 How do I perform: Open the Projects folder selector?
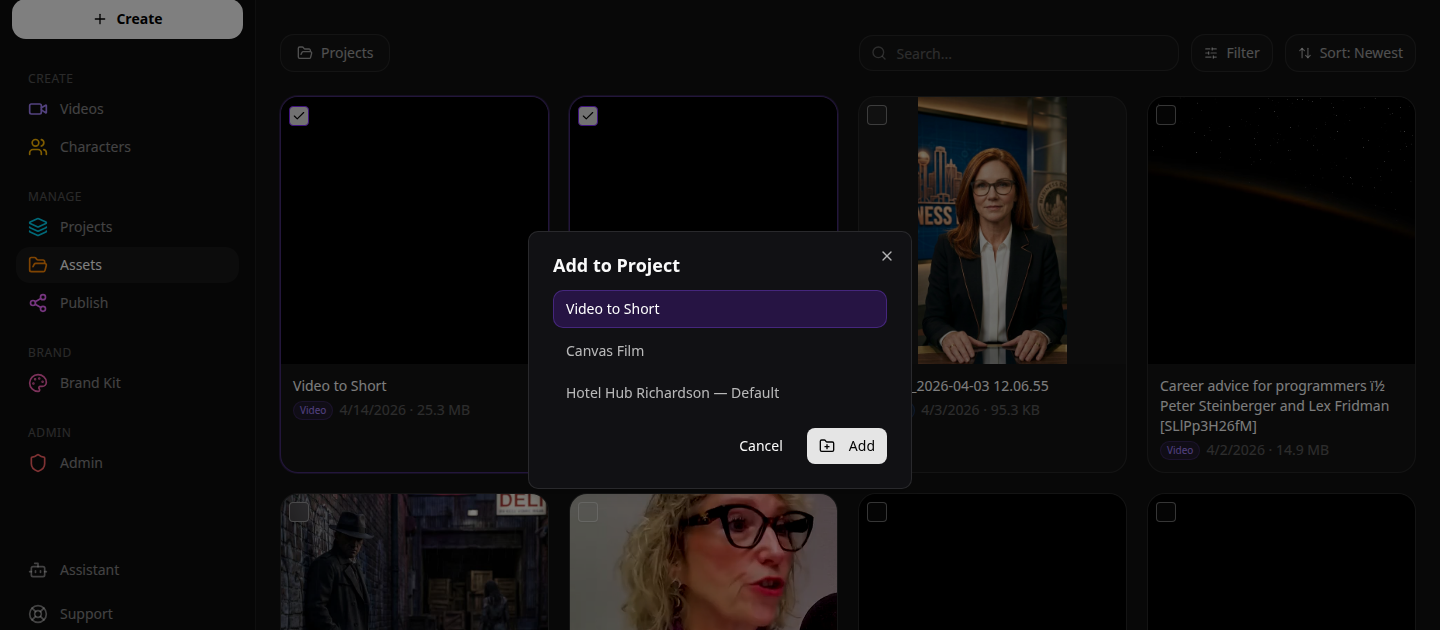click(x=335, y=53)
